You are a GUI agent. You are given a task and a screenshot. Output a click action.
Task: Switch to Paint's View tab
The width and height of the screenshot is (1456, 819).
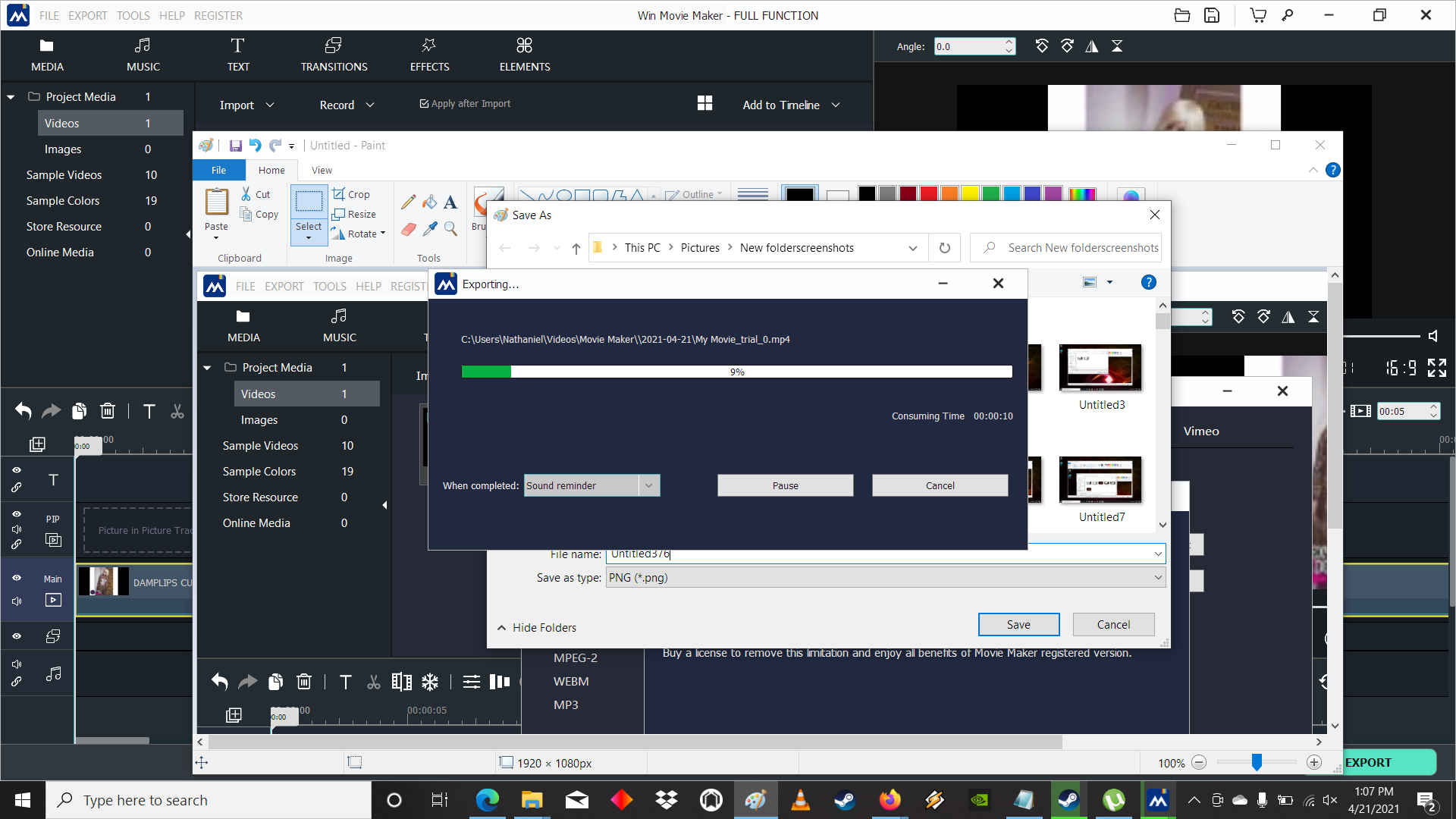(322, 170)
